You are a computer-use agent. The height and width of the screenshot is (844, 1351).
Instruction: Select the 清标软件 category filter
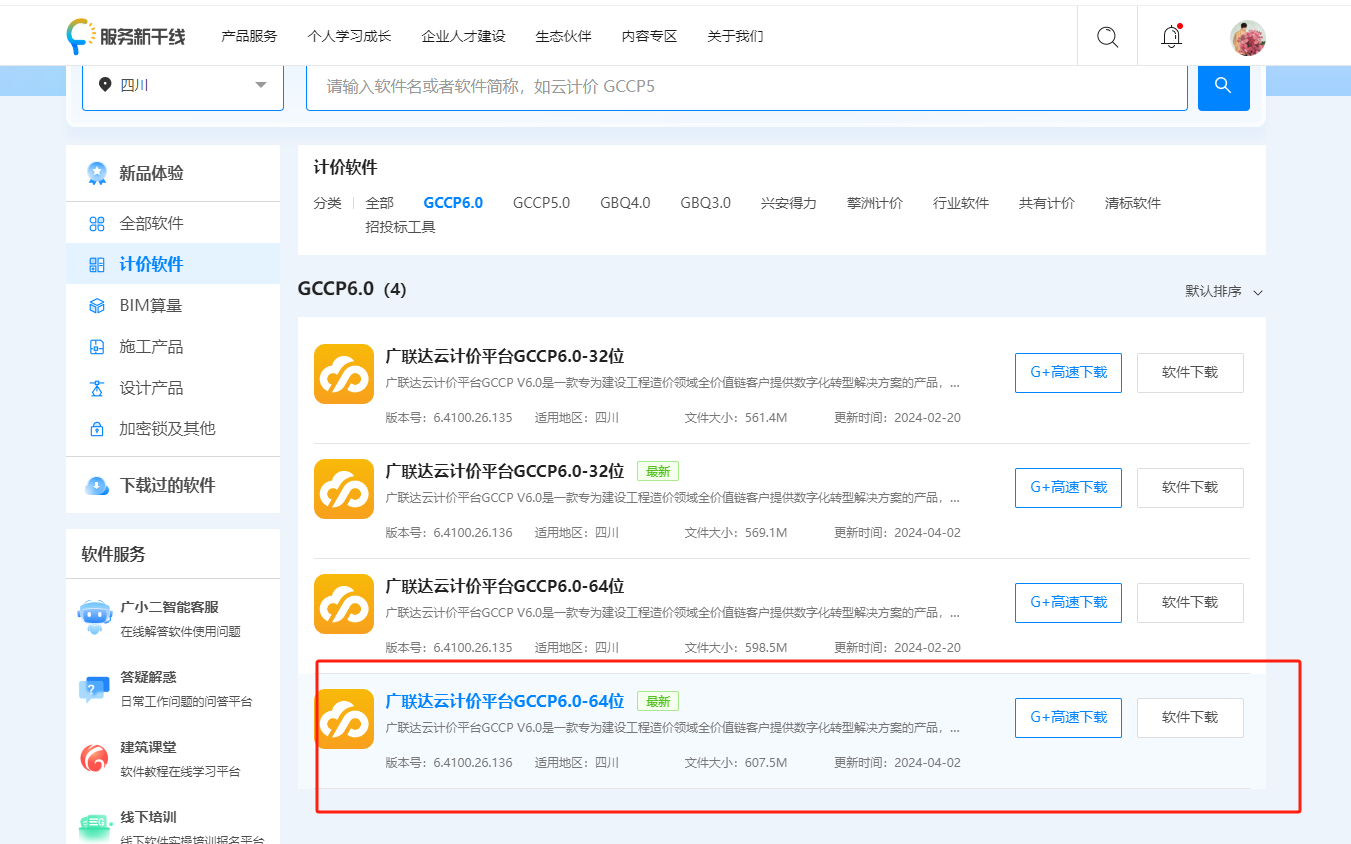pyautogui.click(x=1132, y=203)
